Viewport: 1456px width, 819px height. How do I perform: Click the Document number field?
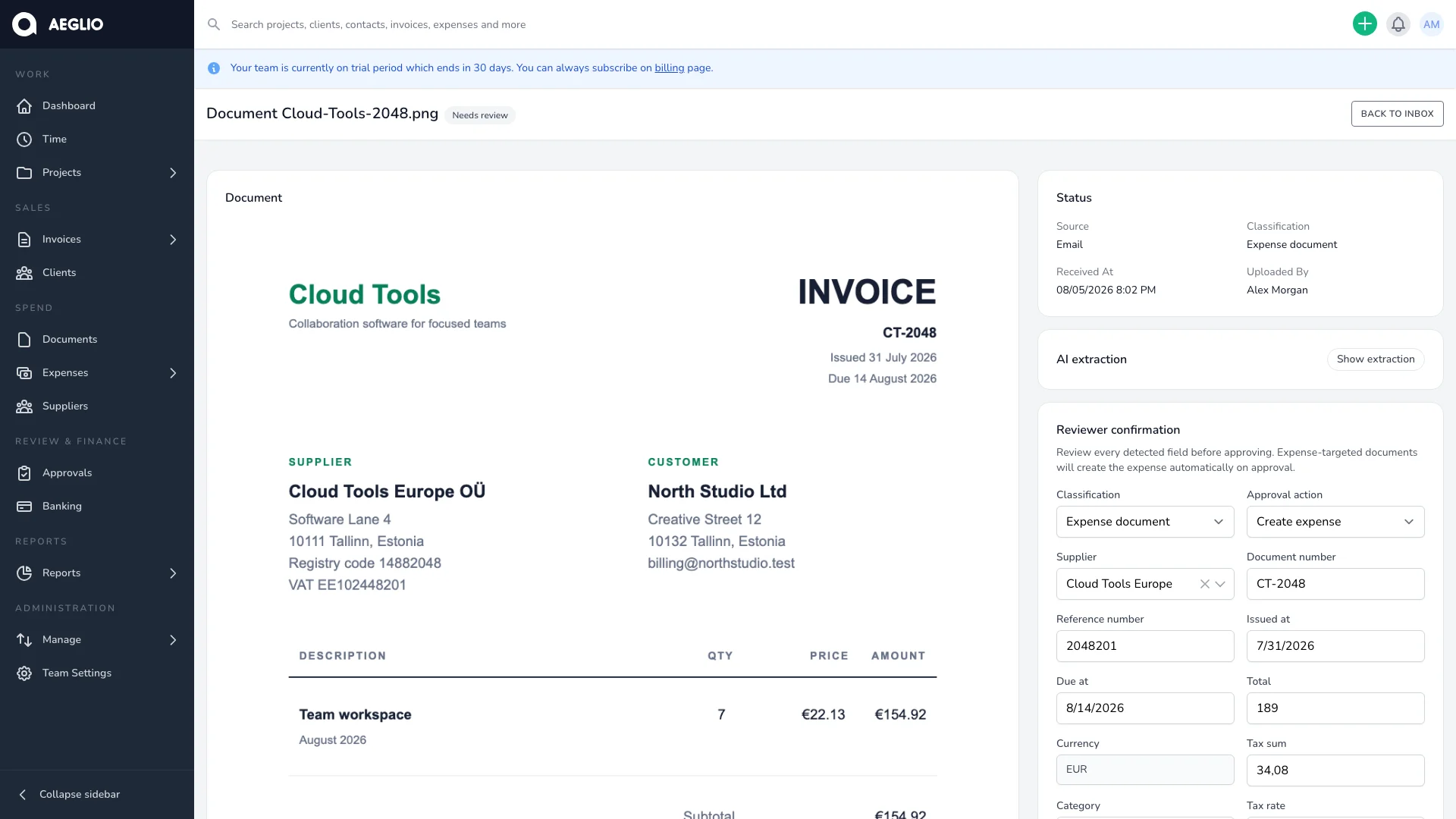click(1335, 584)
